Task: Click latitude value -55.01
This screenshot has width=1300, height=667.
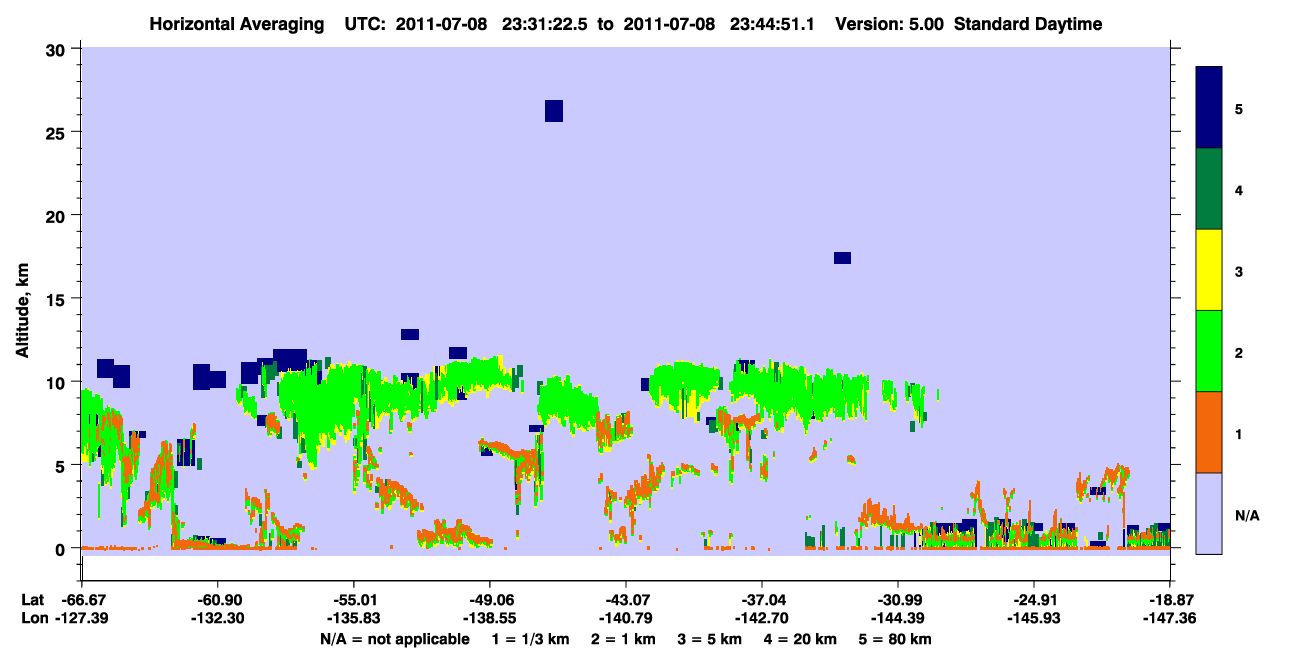Action: (x=353, y=600)
